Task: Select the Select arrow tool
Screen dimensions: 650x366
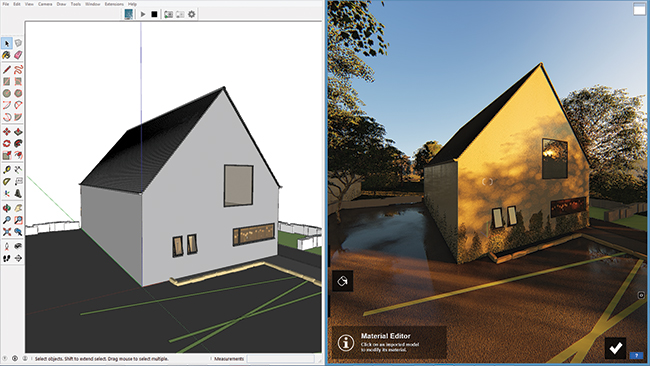Action: pyautogui.click(x=7, y=43)
